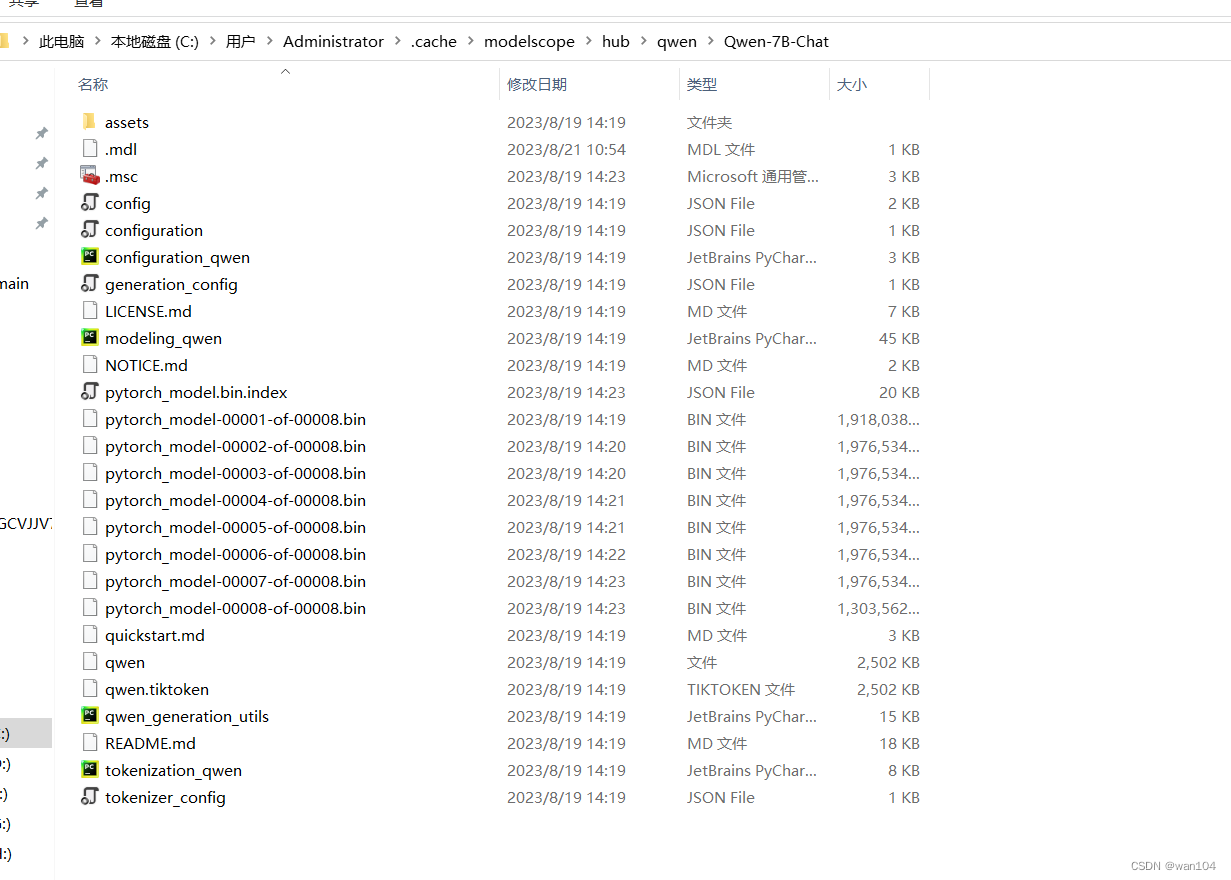Image resolution: width=1231 pixels, height=880 pixels.
Task: Expand breadcrumb chevron after 用户
Action: pos(269,42)
